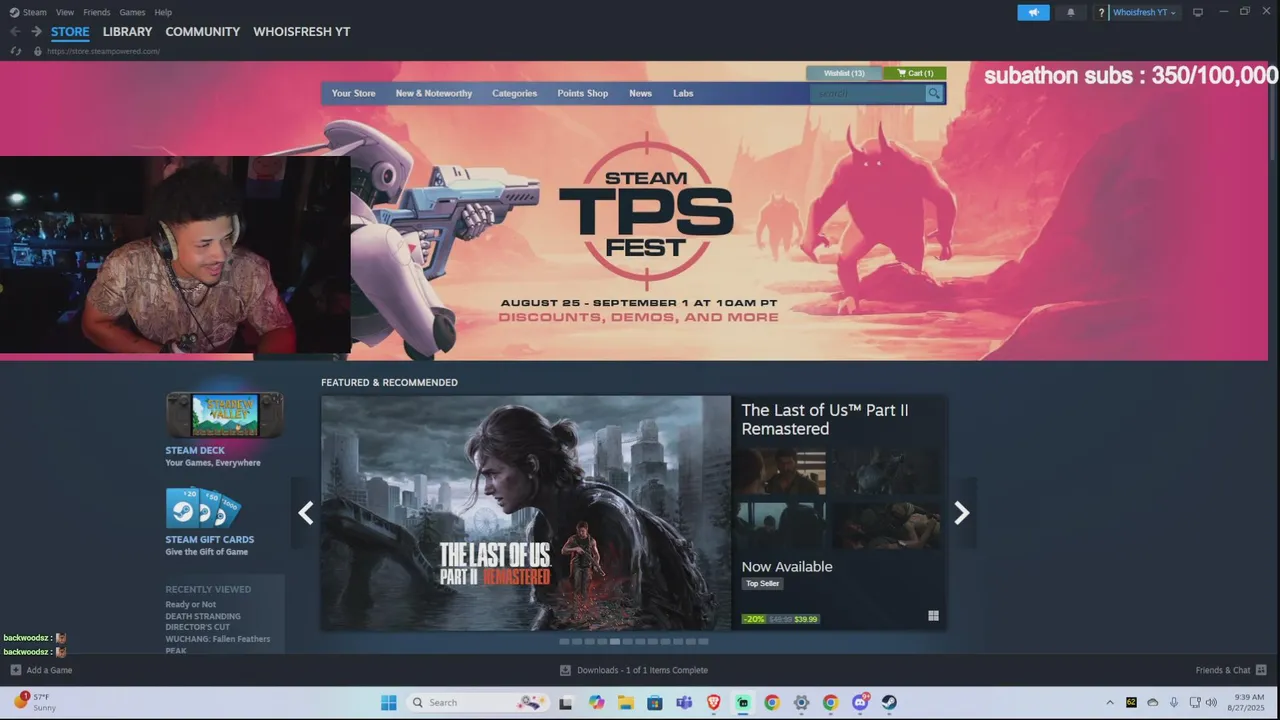The image size is (1280, 720).
Task: Show next featured game arrow
Action: (x=961, y=513)
